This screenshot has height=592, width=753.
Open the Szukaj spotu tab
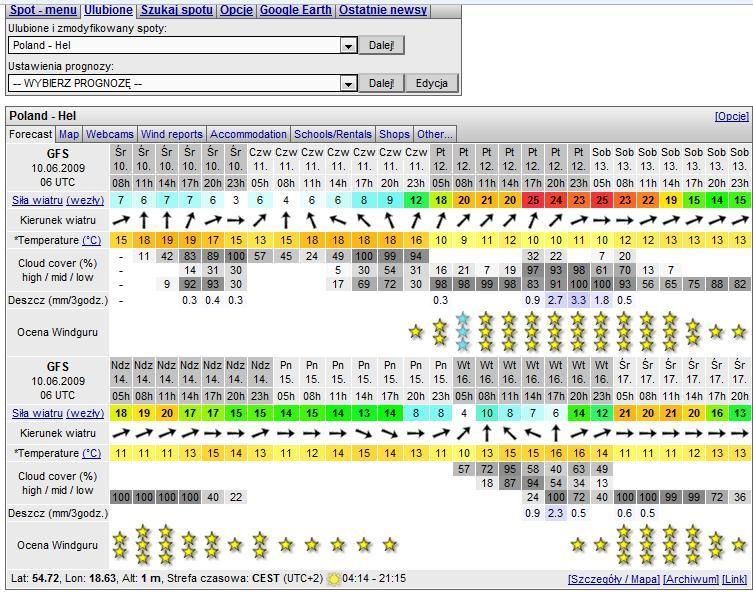(177, 10)
